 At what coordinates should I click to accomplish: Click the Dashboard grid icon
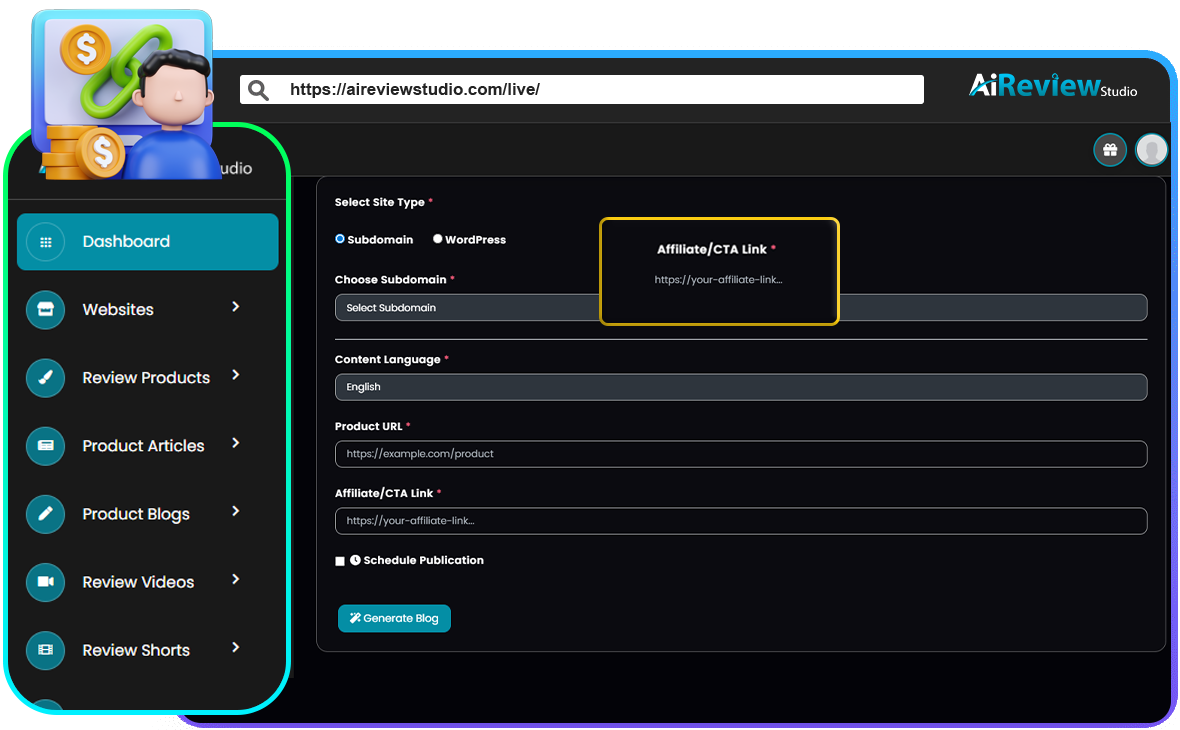point(45,242)
